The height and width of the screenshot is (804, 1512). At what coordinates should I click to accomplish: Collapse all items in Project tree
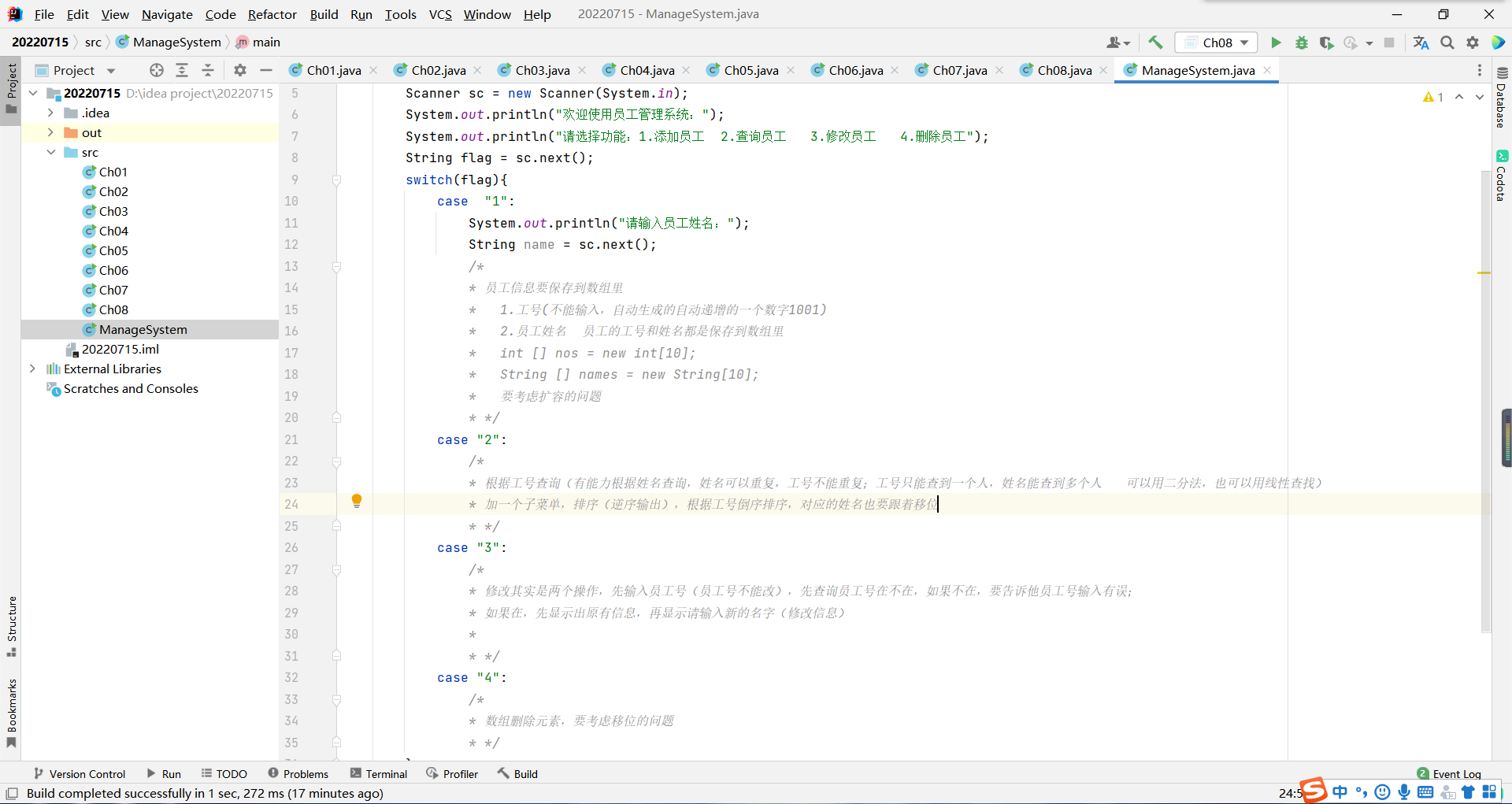coord(208,70)
